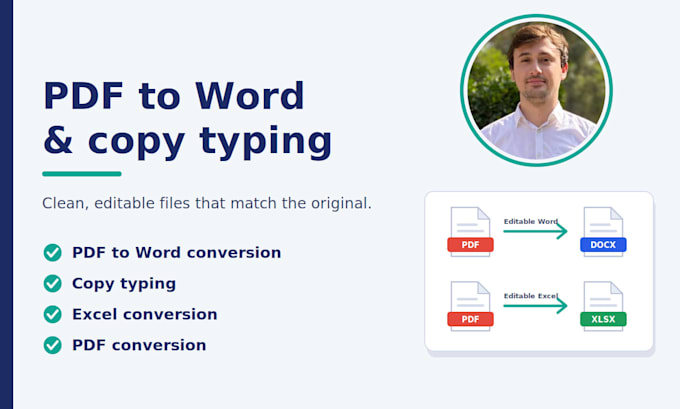Click the checkmark icon beside Excel conversion
Screen dimensions: 680x409
(x=52, y=314)
